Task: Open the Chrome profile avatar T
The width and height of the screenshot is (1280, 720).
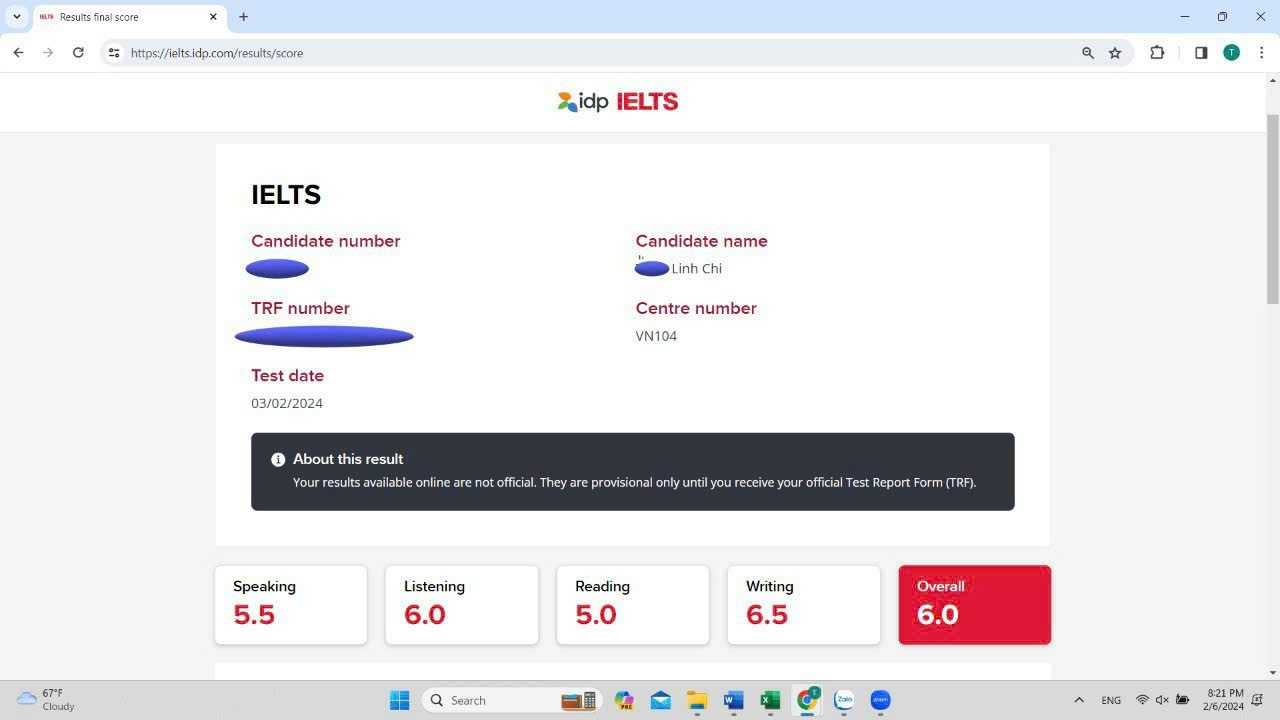Action: [x=1232, y=53]
